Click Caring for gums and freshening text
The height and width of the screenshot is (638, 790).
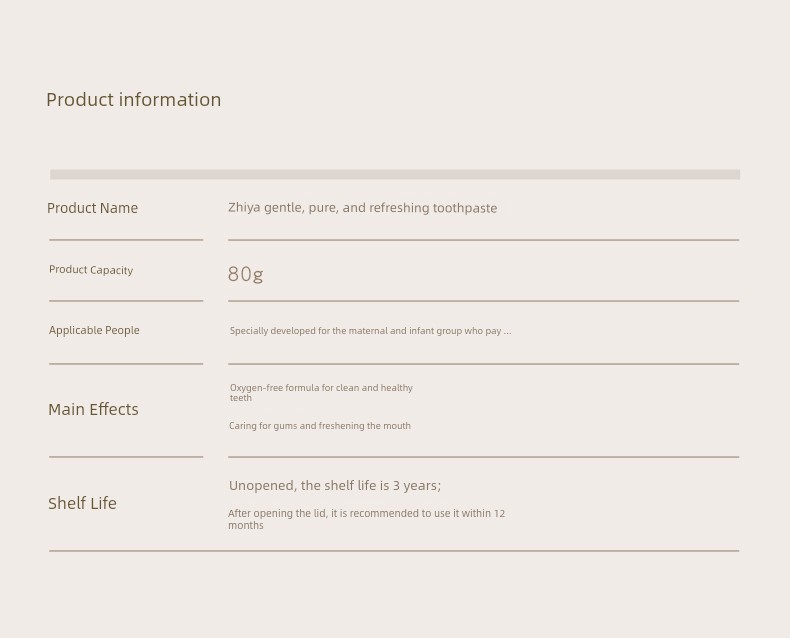point(319,426)
